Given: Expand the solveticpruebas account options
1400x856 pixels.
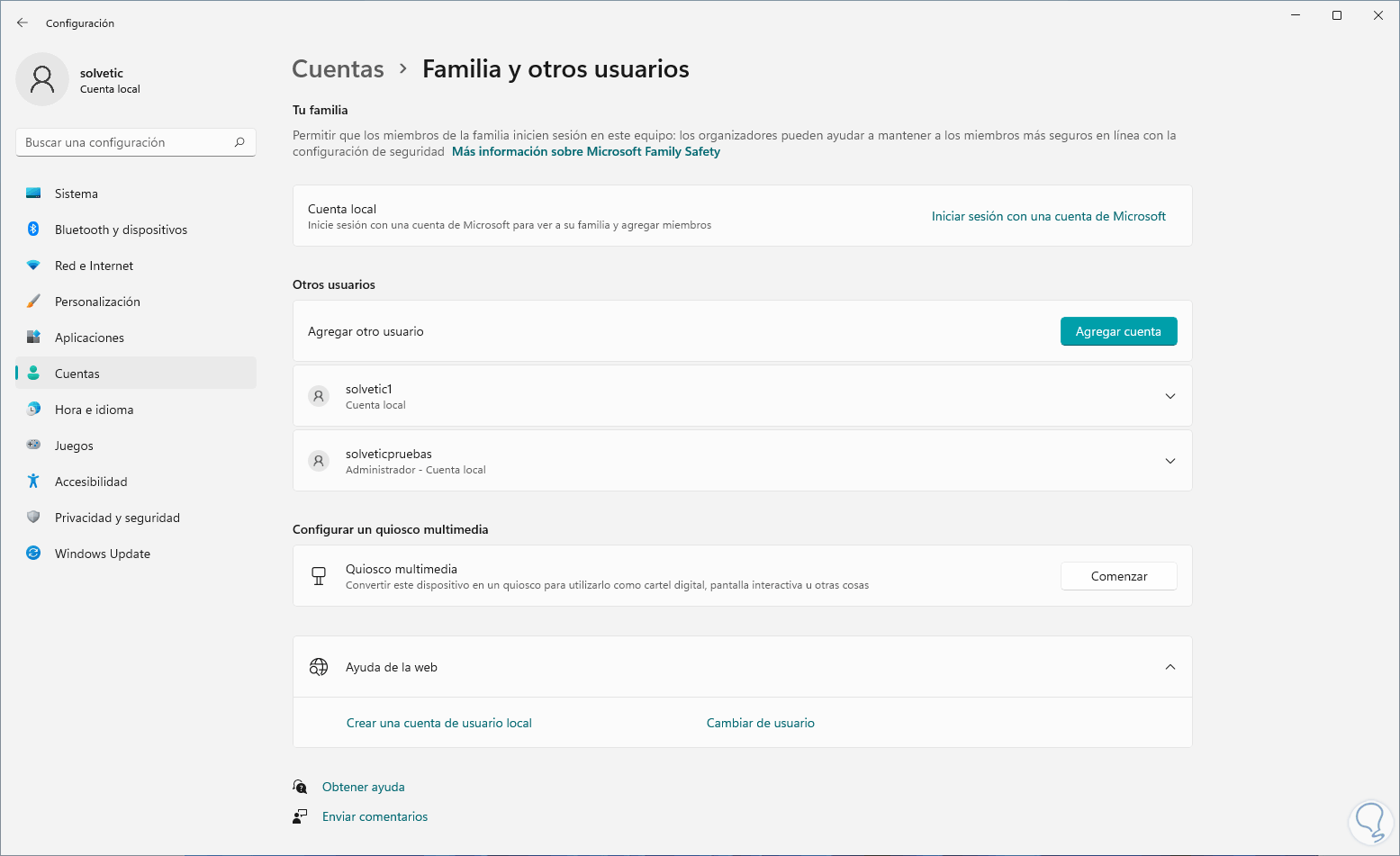Looking at the screenshot, I should [1170, 461].
